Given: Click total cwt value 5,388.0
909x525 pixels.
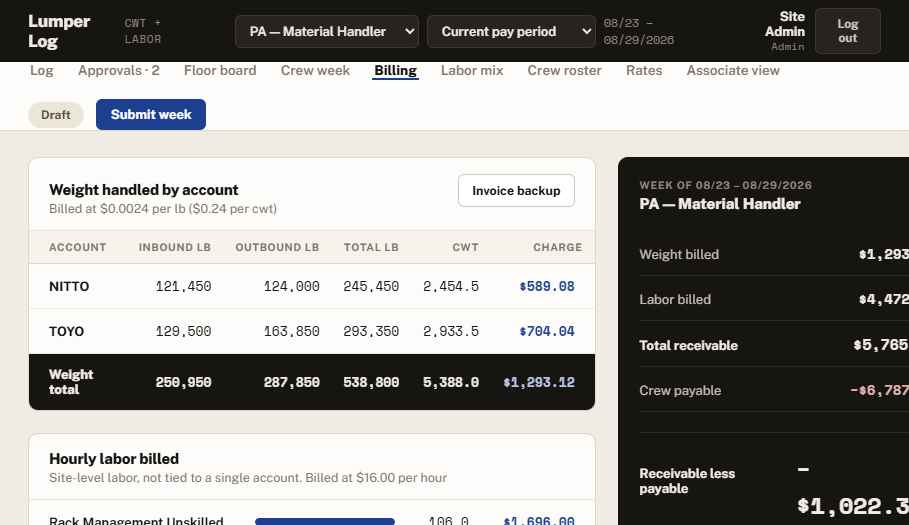Looking at the screenshot, I should tap(451, 382).
